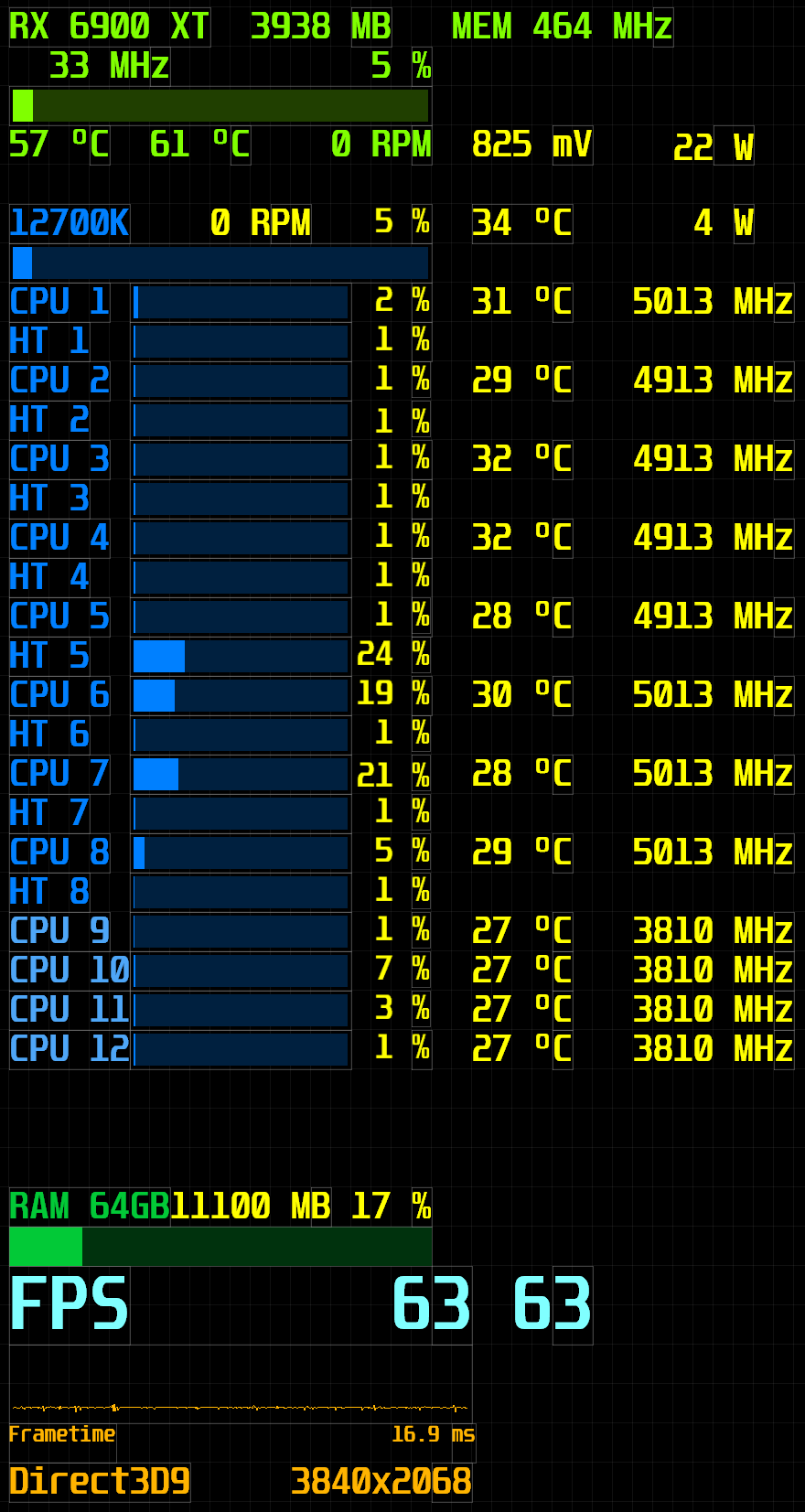
Task: Select 30 °C temperature on CPU 6 row
Action: point(522,695)
